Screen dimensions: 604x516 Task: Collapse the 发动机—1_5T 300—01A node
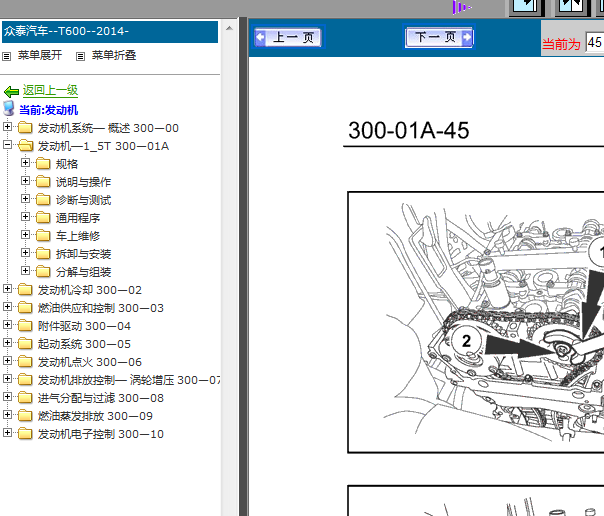(7, 144)
